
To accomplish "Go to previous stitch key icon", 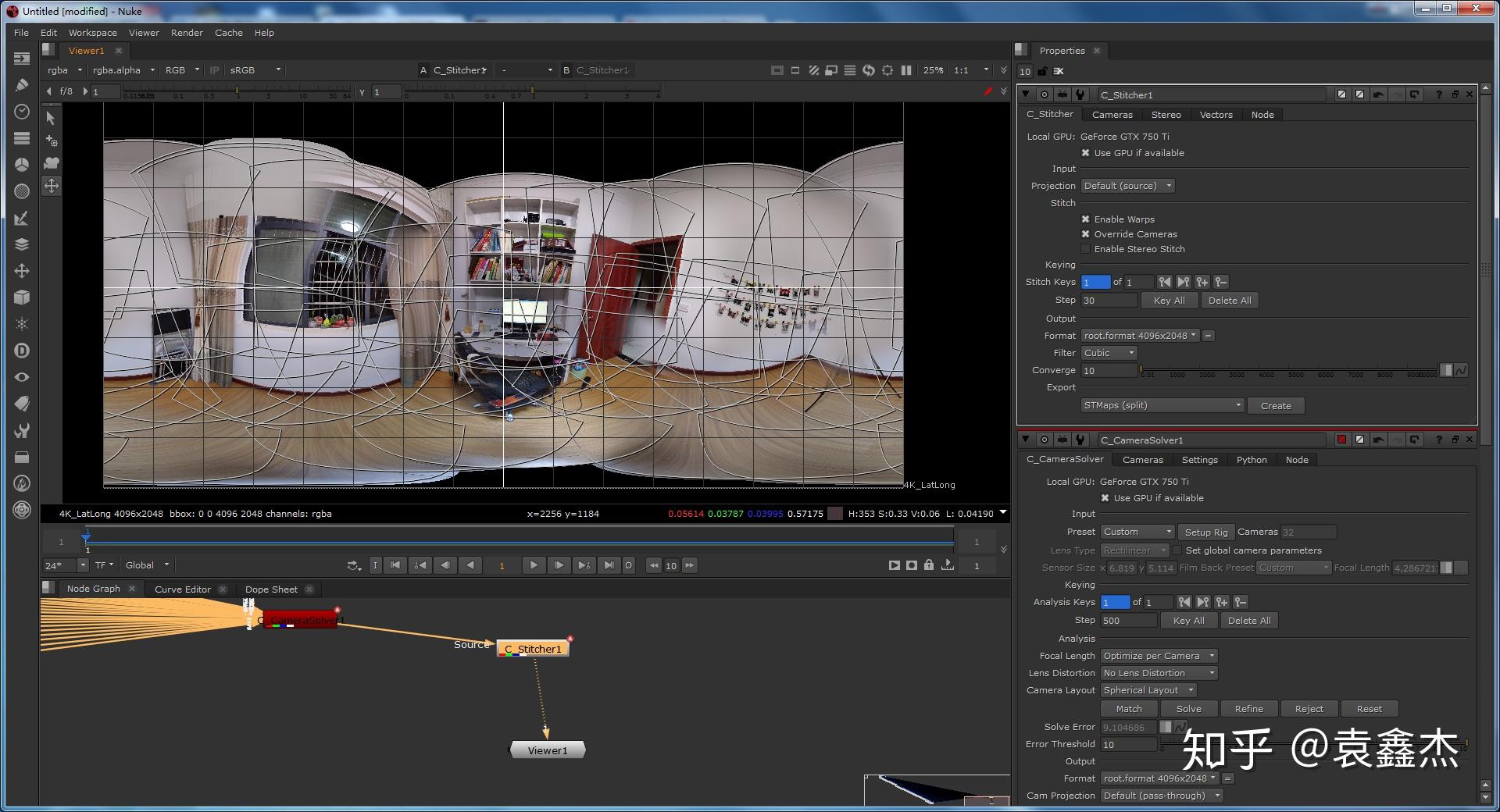I will 1165,282.
